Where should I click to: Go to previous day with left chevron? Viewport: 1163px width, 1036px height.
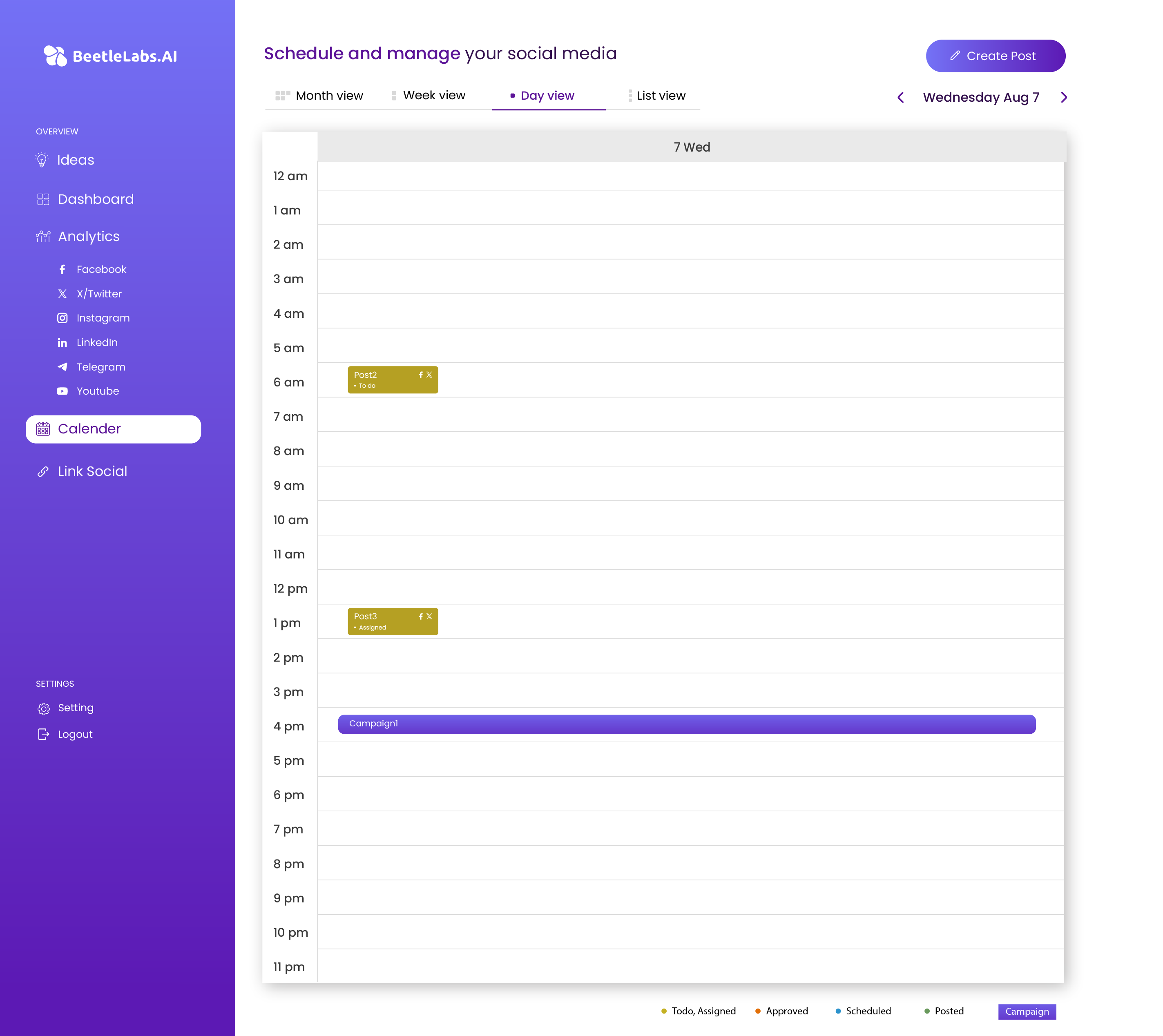tap(901, 97)
